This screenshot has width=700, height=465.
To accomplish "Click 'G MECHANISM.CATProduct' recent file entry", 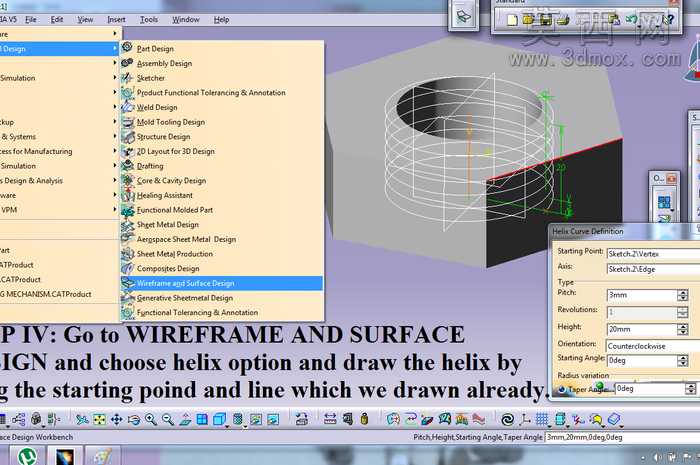I will click(x=46, y=294).
